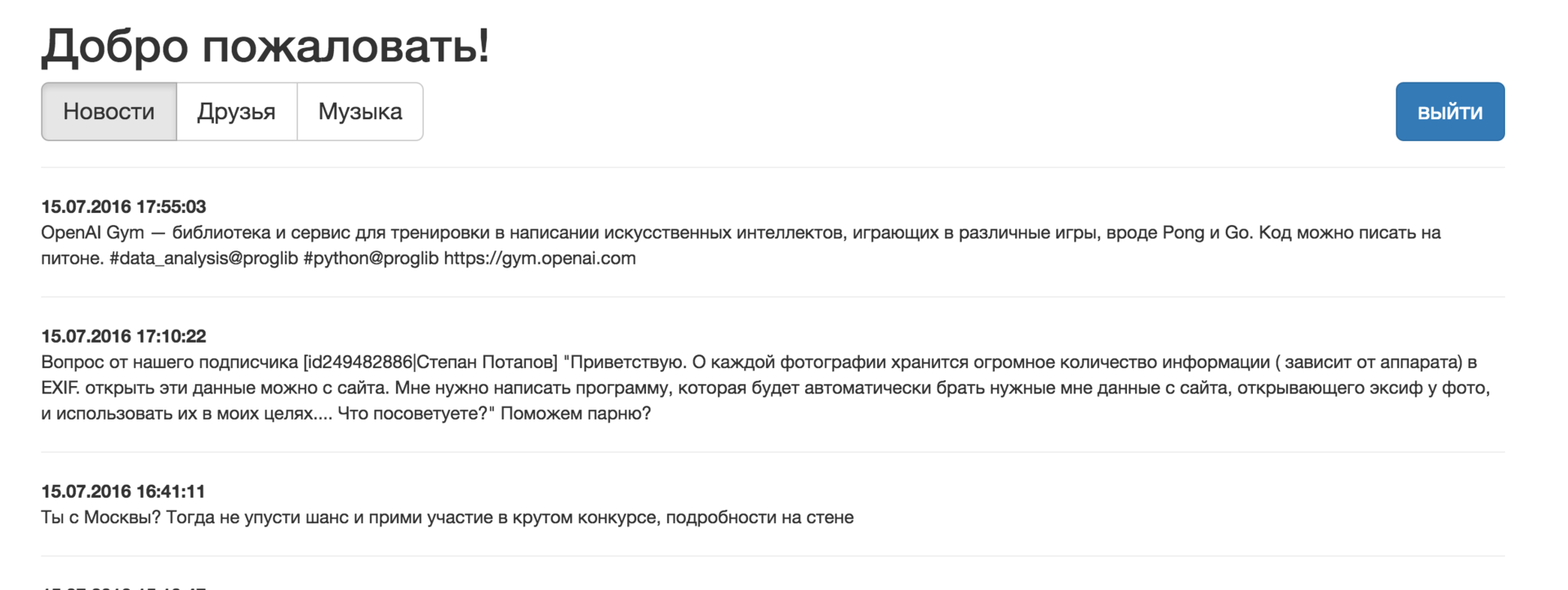Click the 17:10:22 post timestamp
Screen dimensions: 1568x590
pos(123,336)
